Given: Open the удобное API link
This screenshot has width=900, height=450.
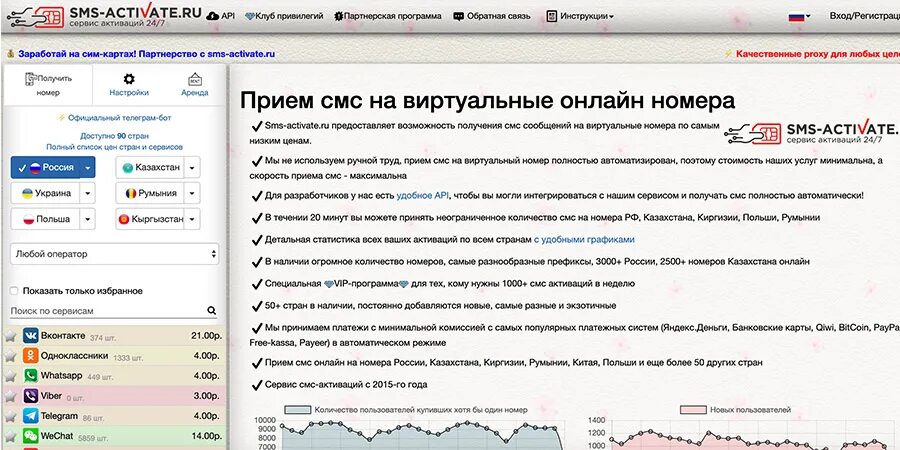Looking at the screenshot, I should [422, 196].
